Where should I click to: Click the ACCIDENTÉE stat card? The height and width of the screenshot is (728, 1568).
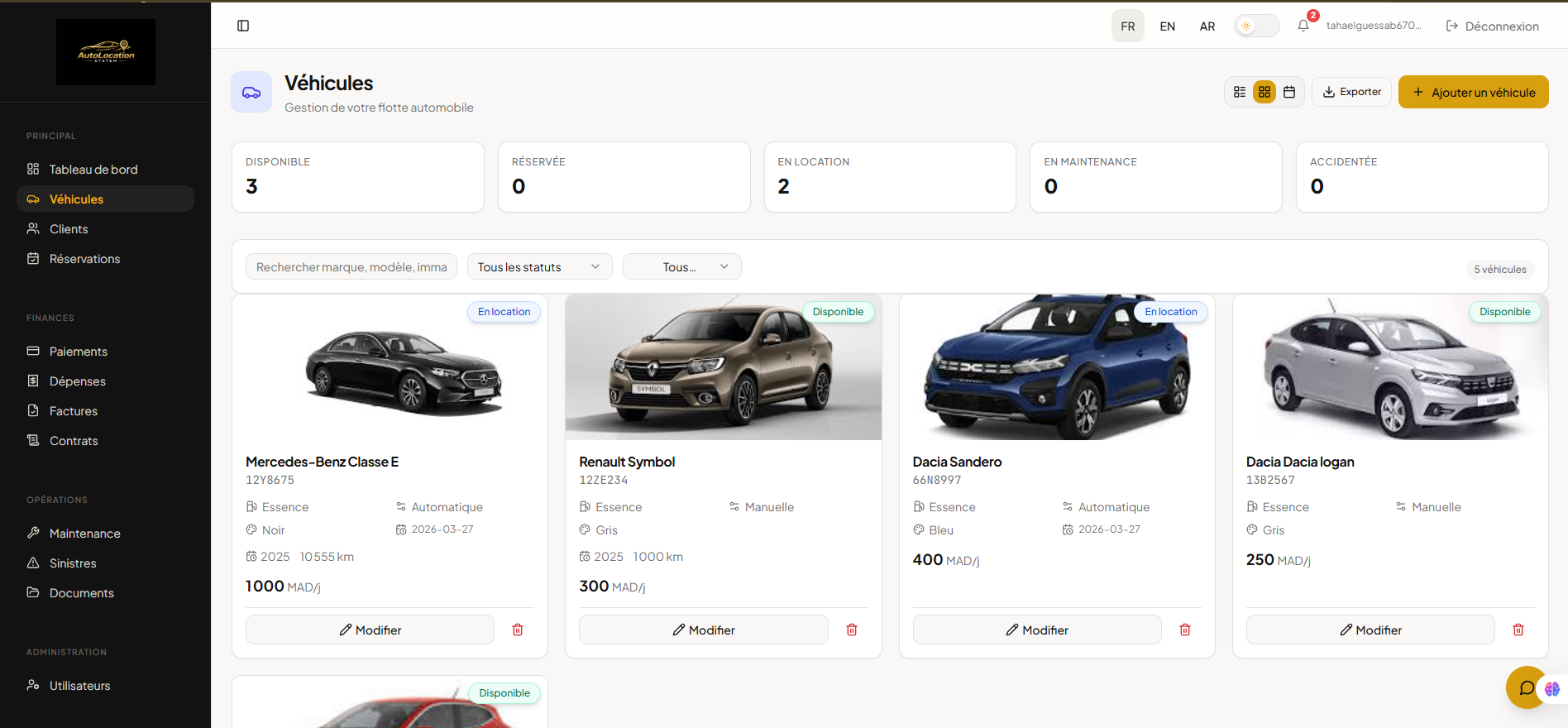tap(1422, 177)
